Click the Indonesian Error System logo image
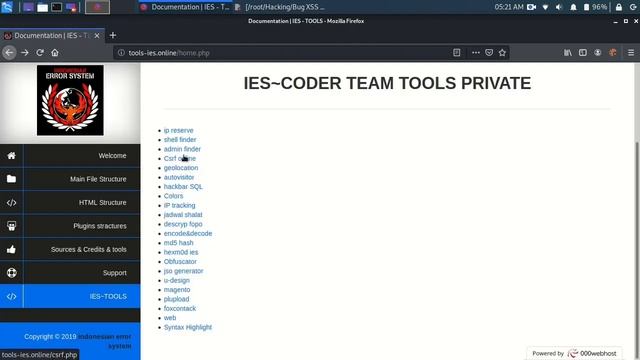 [x=70, y=100]
